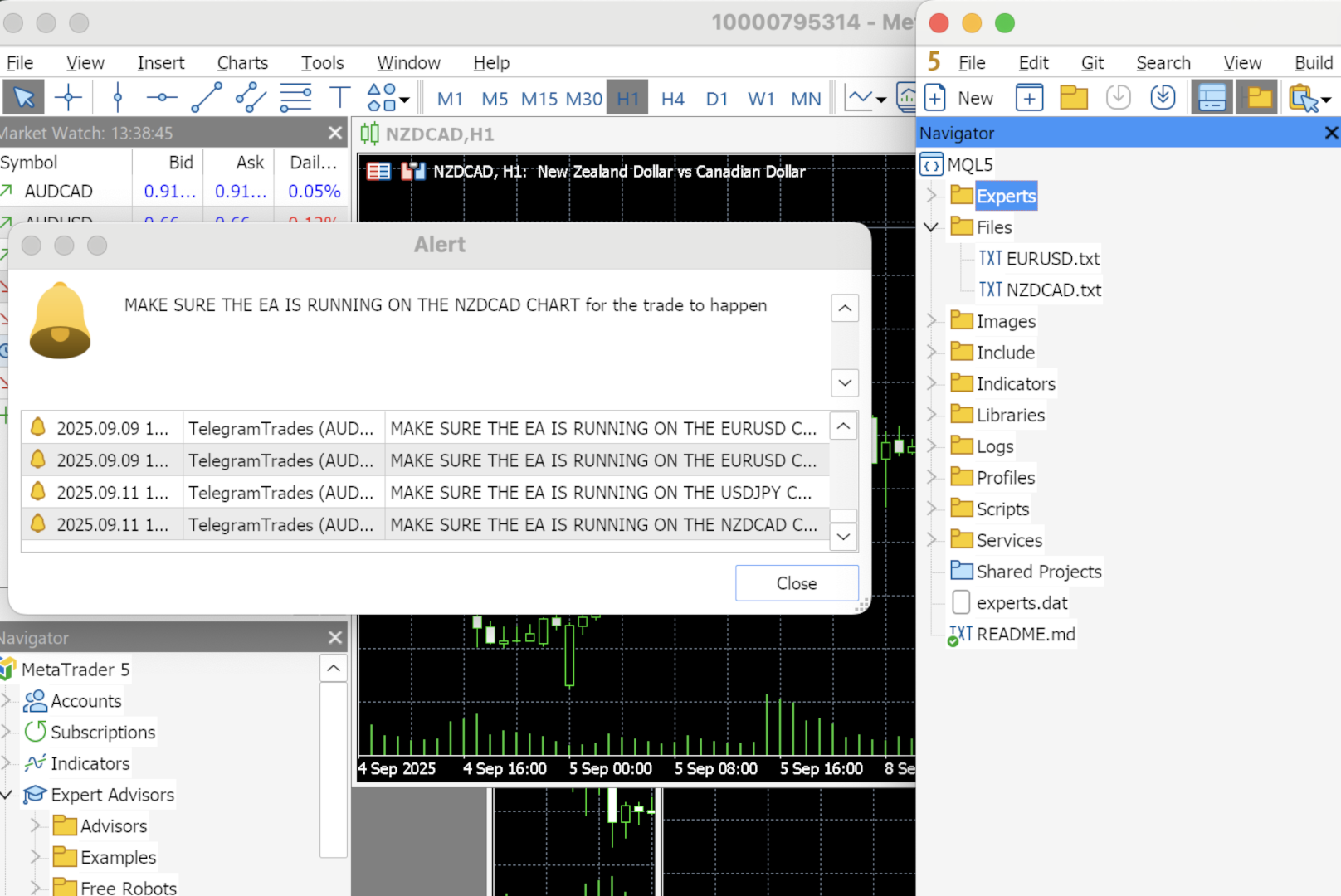Select the vertical line drawing tool

(x=117, y=98)
